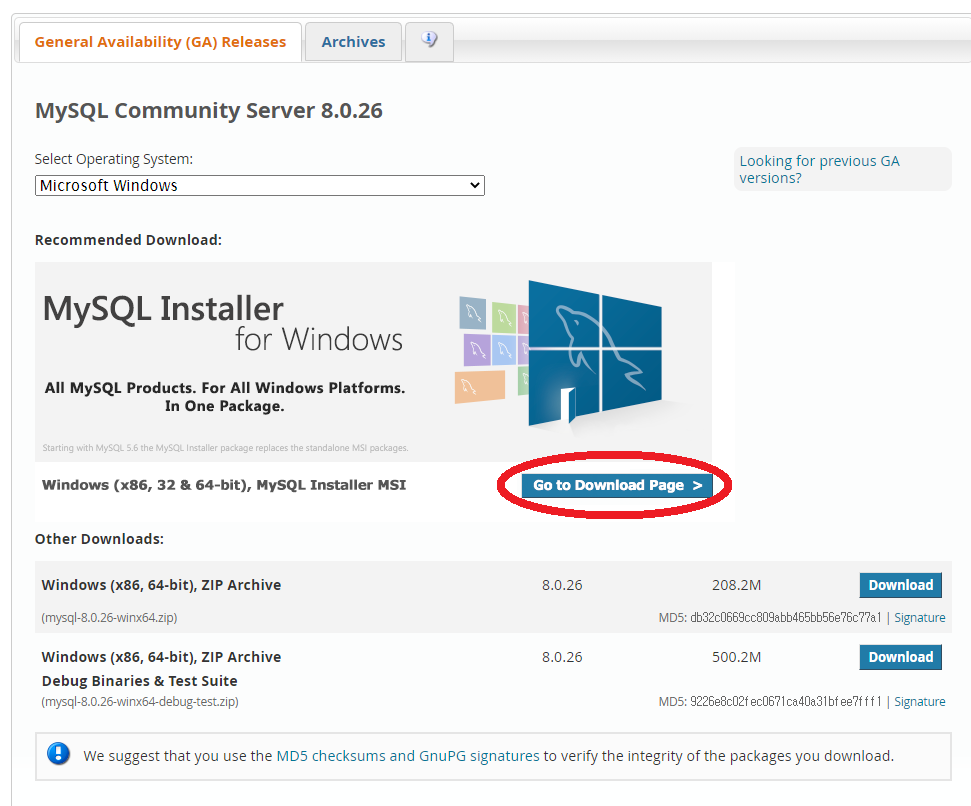971x806 pixels.
Task: Click the MySQL Installer for Windows banner
Action: [x=373, y=362]
